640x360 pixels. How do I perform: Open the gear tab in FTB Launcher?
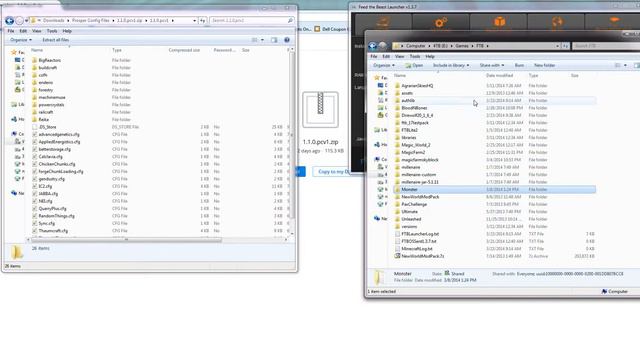coord(441,22)
